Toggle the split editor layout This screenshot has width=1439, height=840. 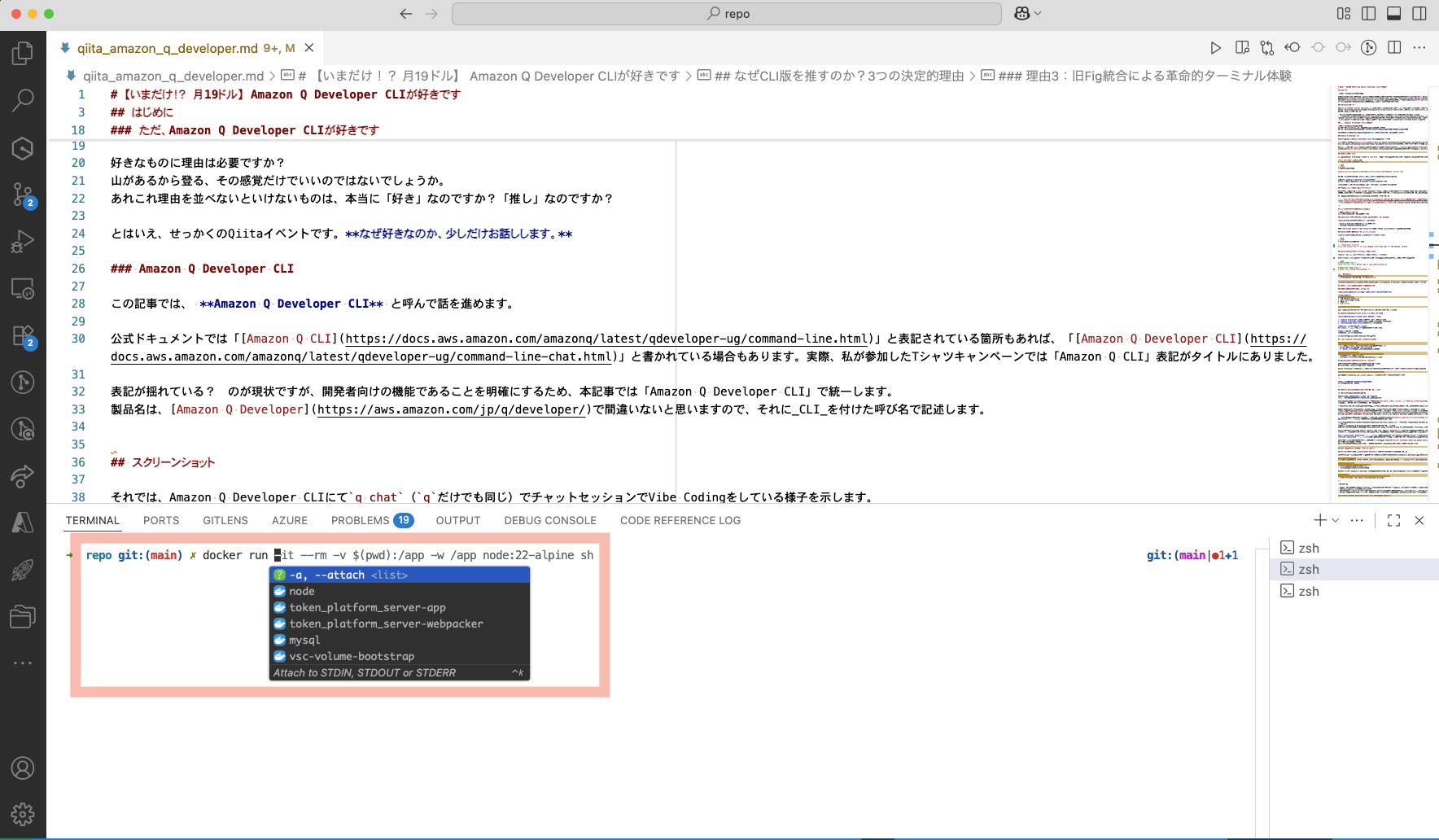point(1394,47)
